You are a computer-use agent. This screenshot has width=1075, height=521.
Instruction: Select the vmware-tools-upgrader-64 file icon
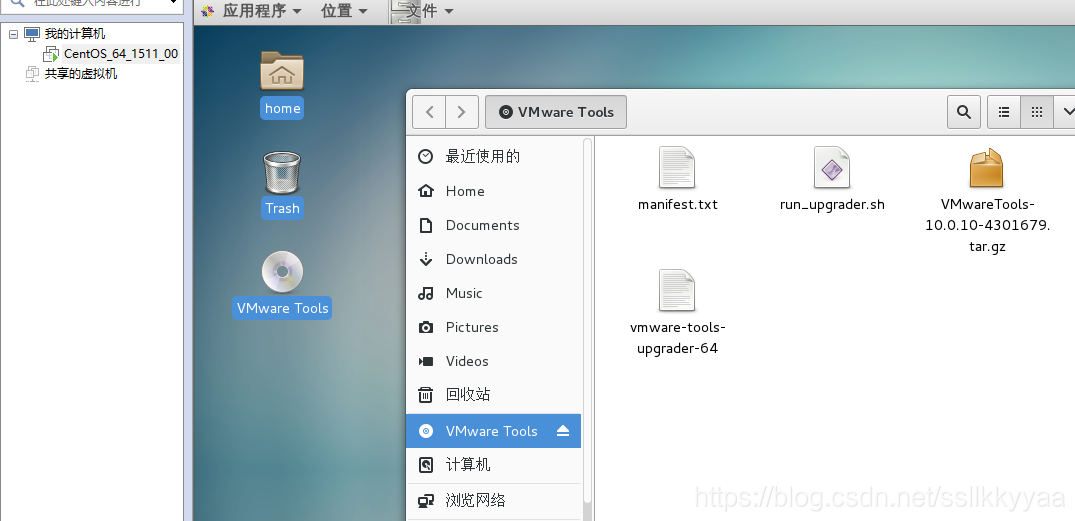(677, 290)
